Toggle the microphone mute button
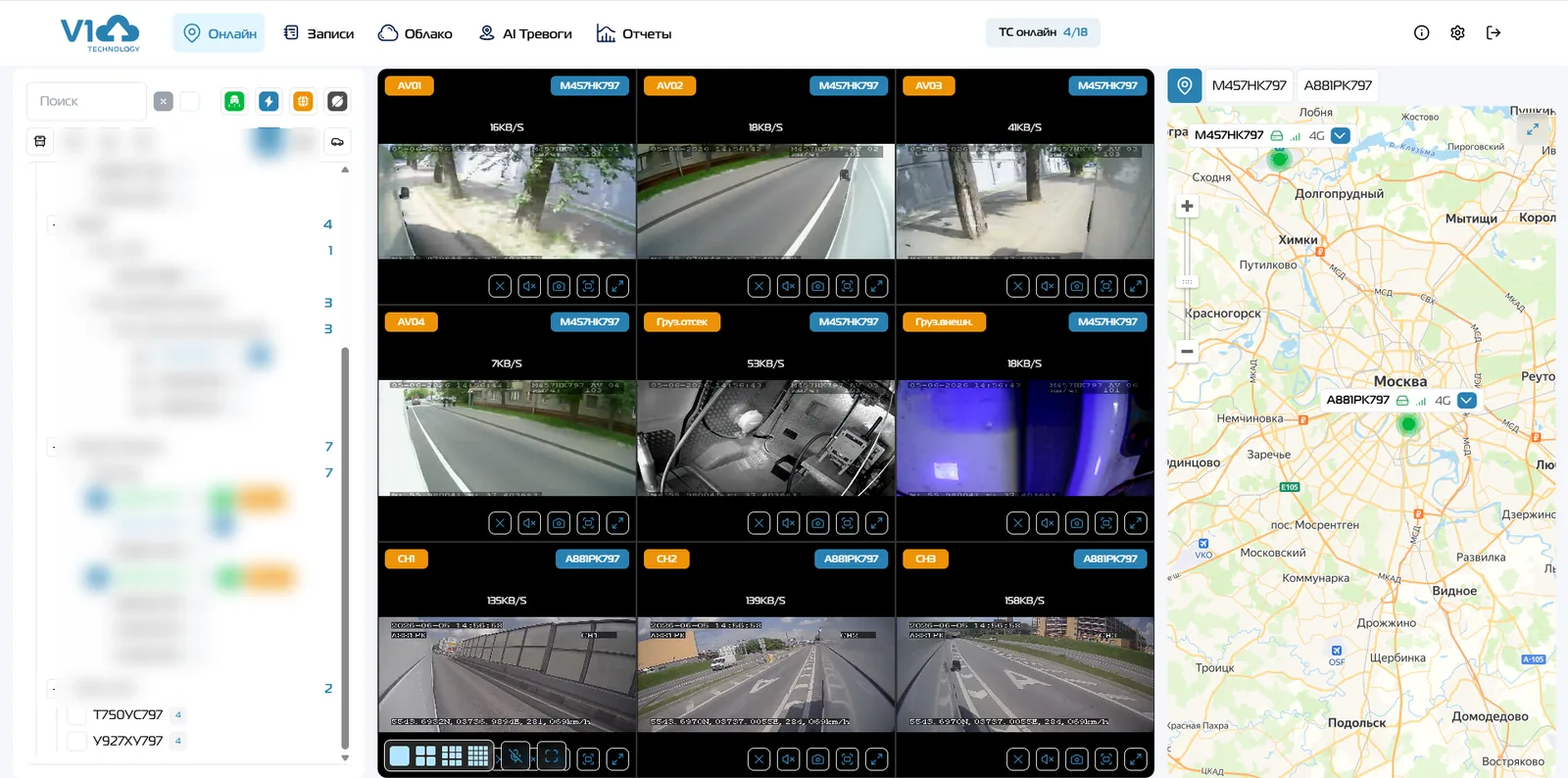This screenshot has height=778, width=1568. pos(515,755)
